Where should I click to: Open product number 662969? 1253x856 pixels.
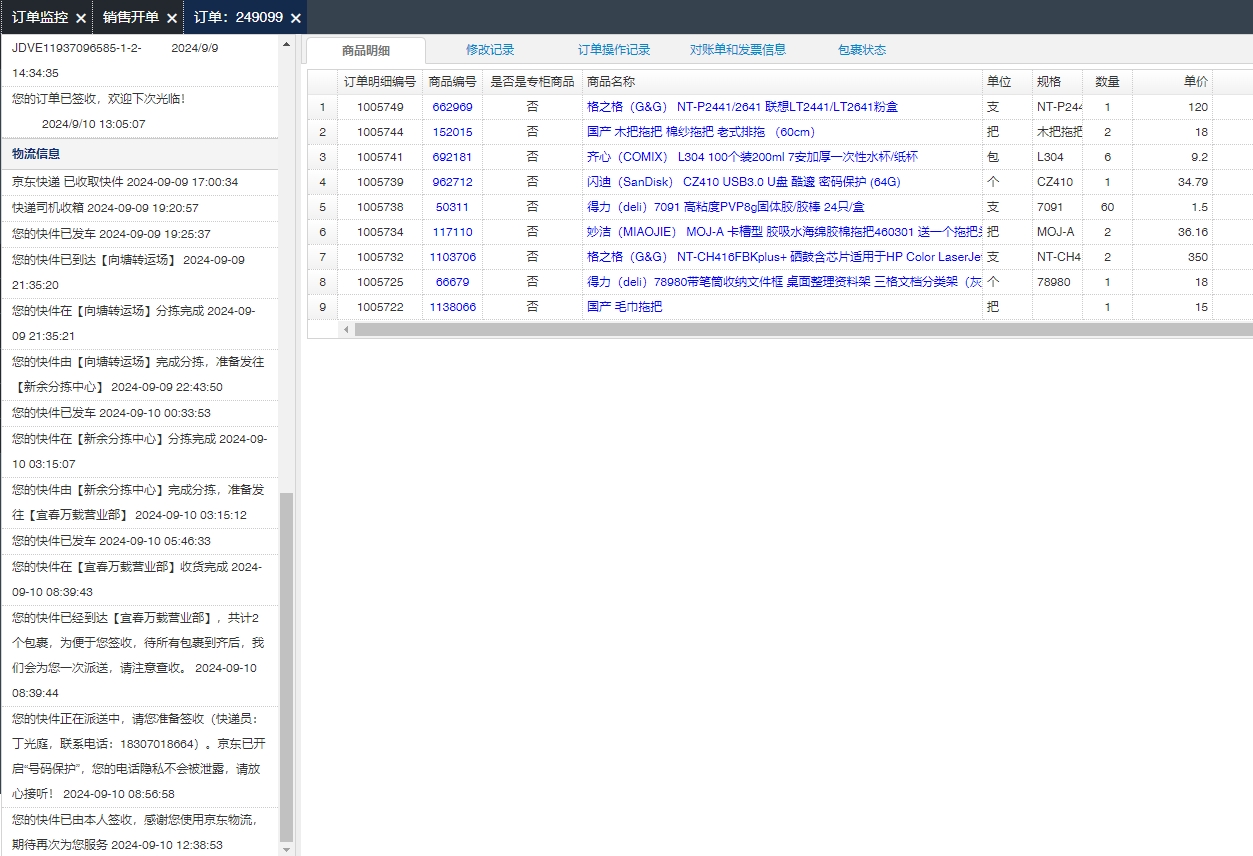(452, 107)
